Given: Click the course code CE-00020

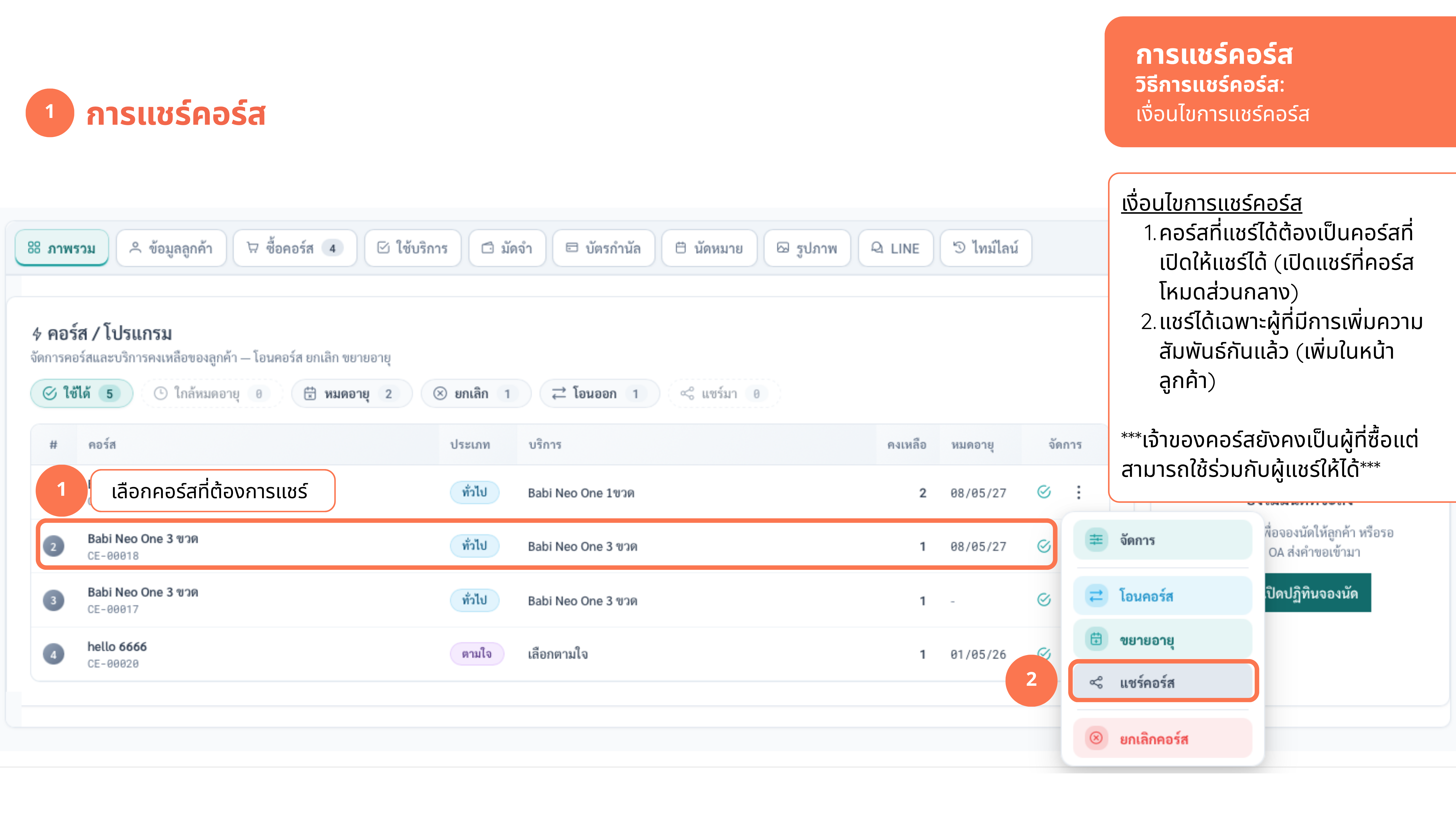Looking at the screenshot, I should tap(113, 663).
